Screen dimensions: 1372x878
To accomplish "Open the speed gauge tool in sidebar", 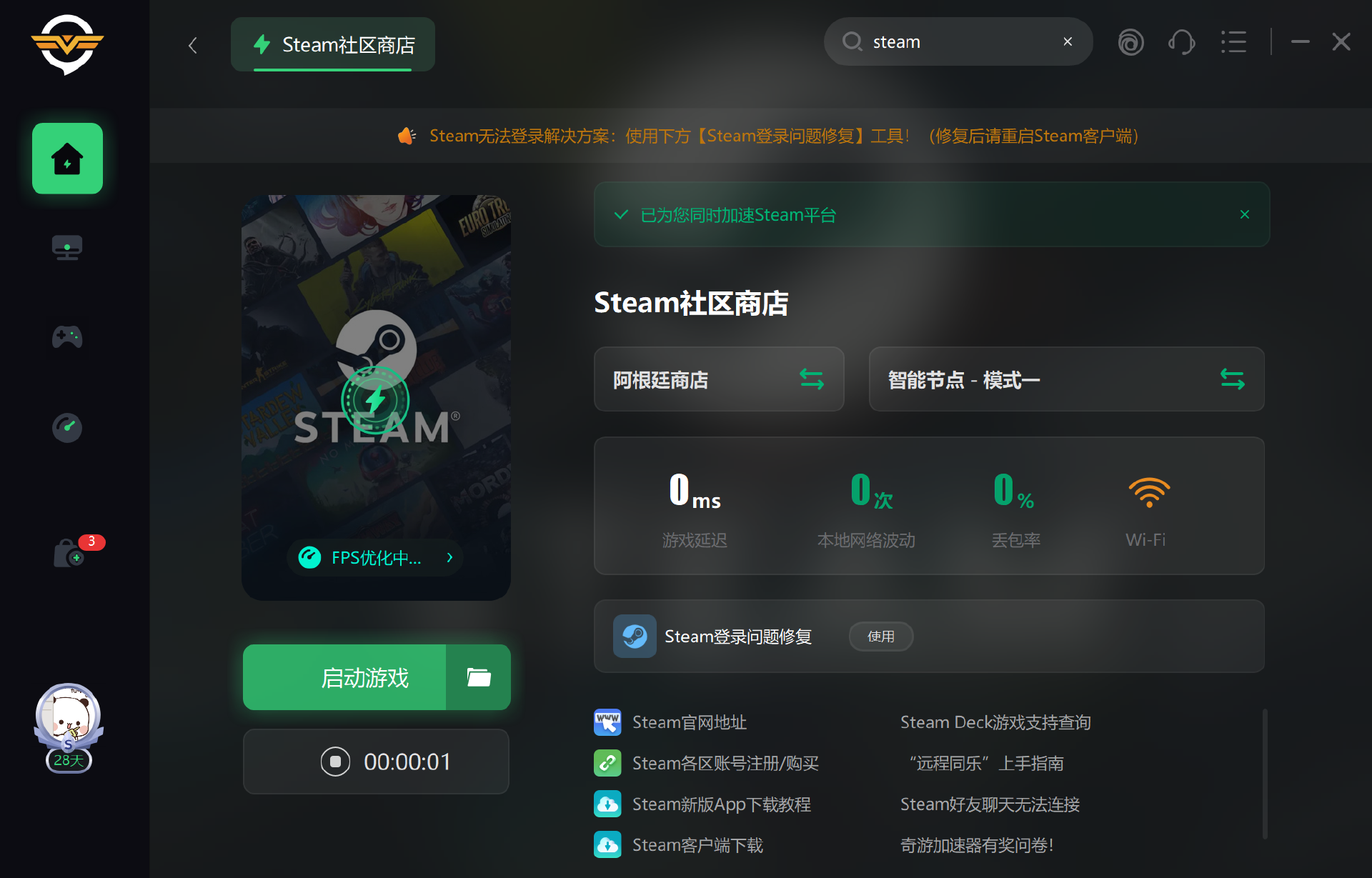I will [67, 427].
